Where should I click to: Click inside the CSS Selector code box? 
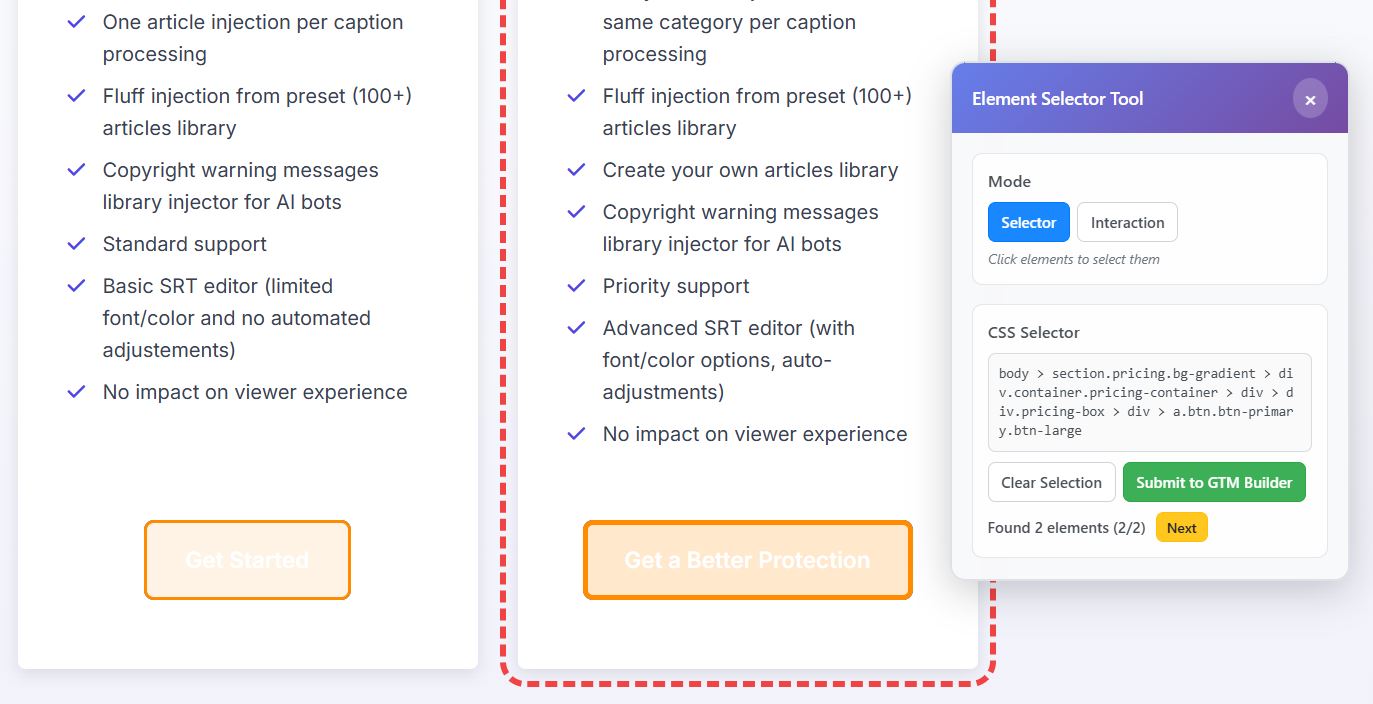click(1148, 401)
